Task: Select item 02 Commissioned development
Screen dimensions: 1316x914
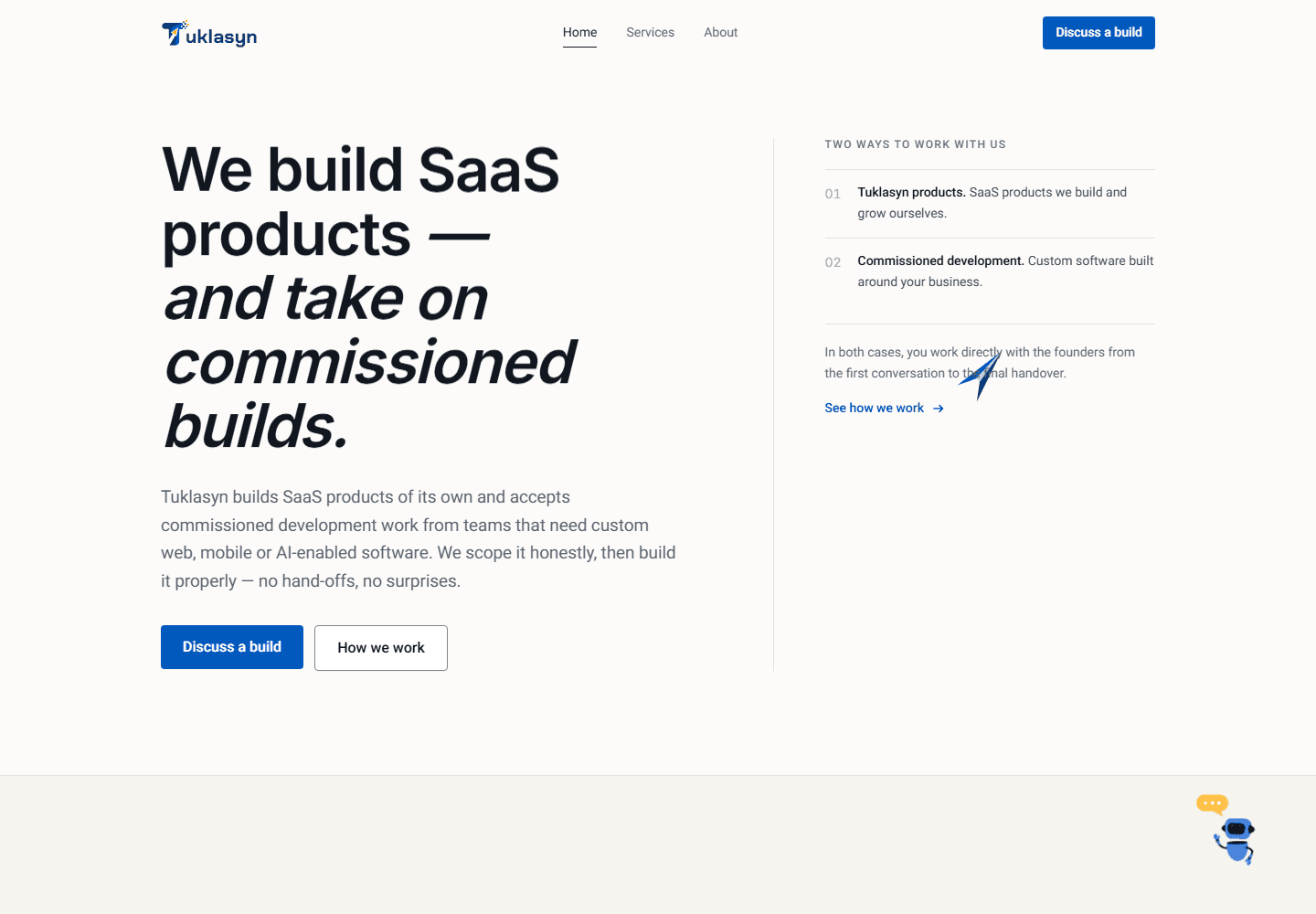Action: point(990,271)
